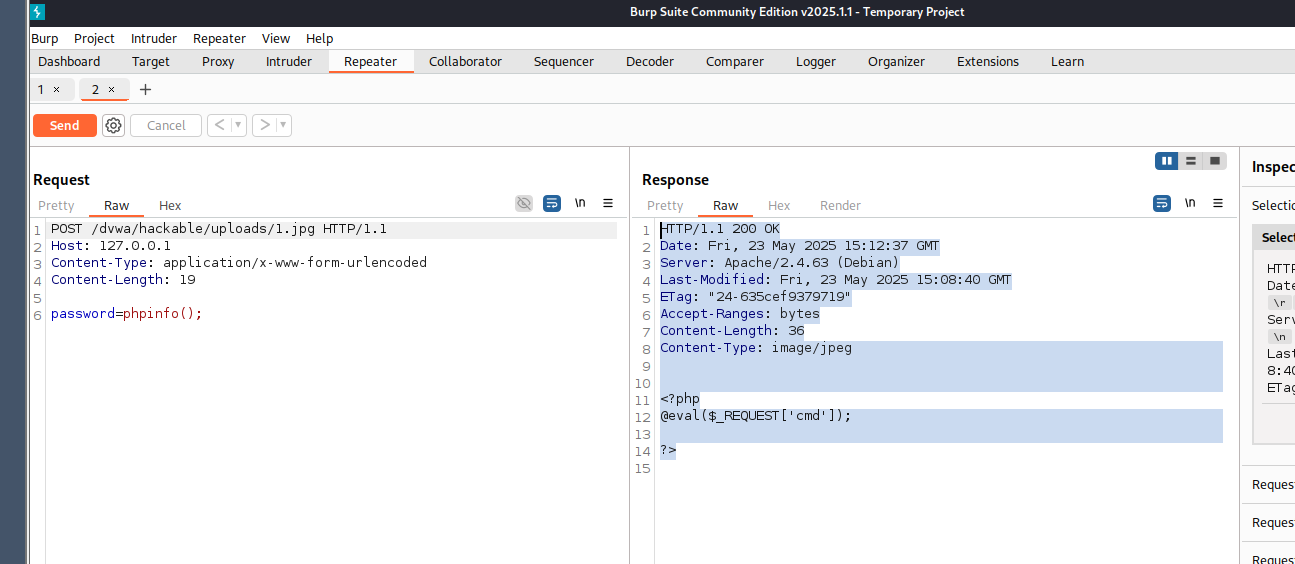
Task: Switch Response view to Render
Action: coord(840,205)
